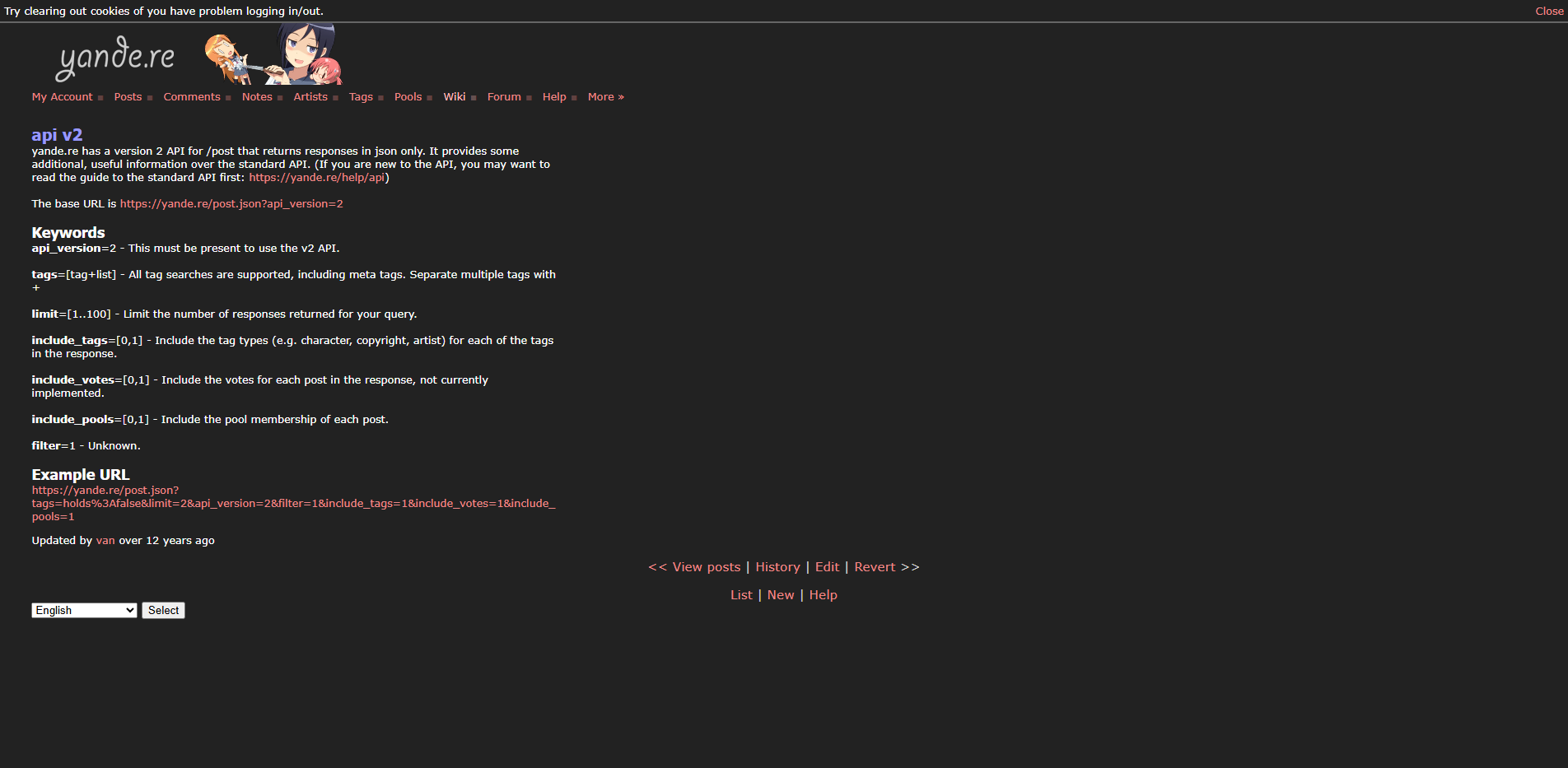Expand the Tags submenu arrow
The width and height of the screenshot is (1568, 768).
[x=381, y=97]
